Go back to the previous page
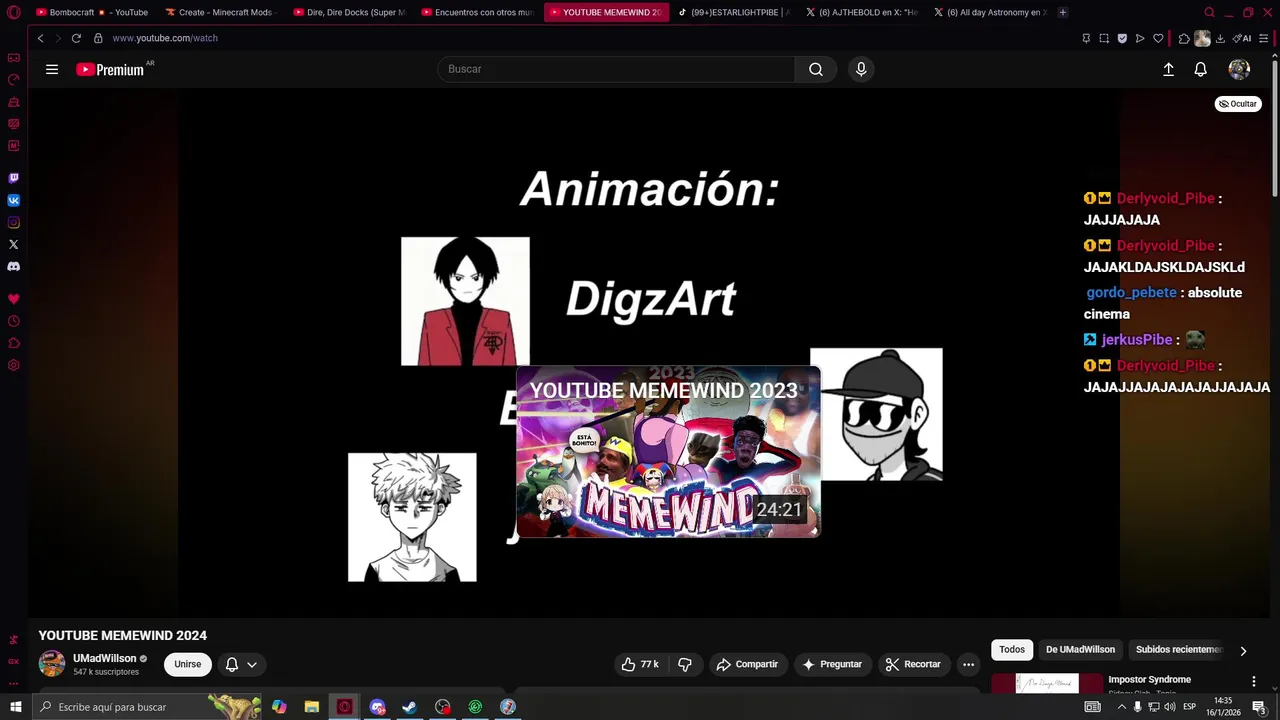 40,38
